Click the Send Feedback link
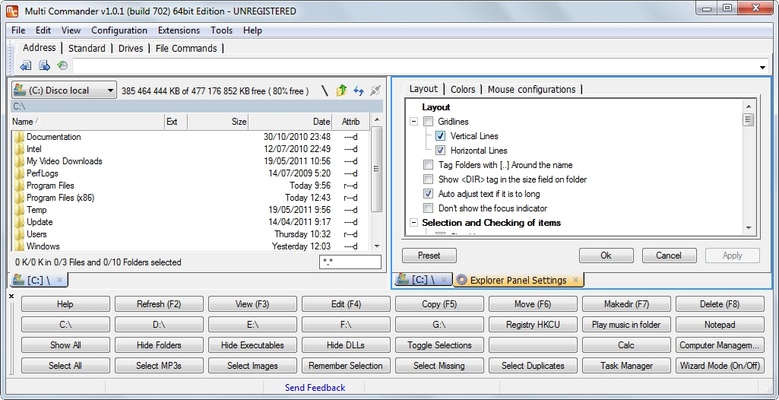The width and height of the screenshot is (779, 400). point(315,388)
